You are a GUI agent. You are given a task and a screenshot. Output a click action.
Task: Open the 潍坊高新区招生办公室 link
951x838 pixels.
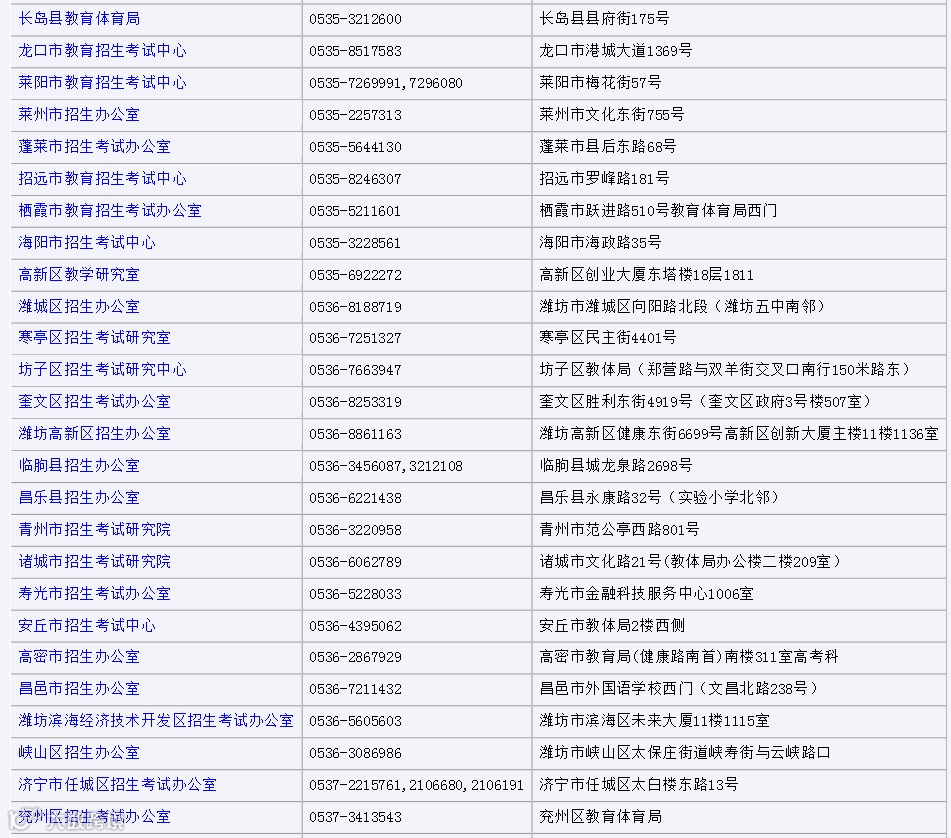pos(95,434)
